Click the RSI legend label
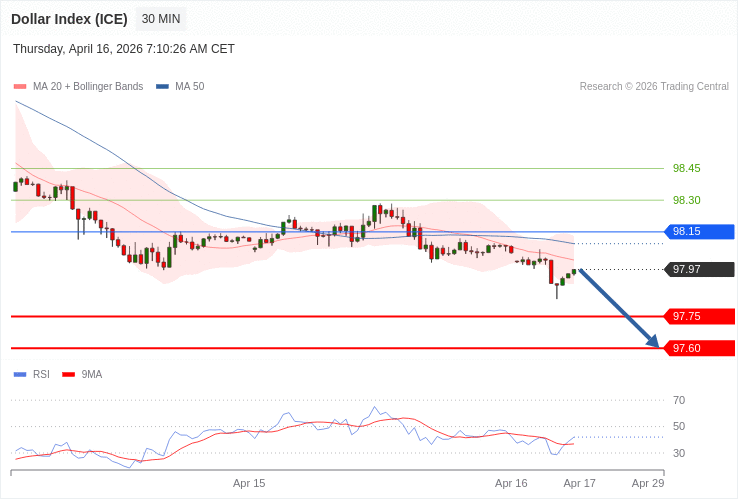This screenshot has width=738, height=500. point(41,374)
